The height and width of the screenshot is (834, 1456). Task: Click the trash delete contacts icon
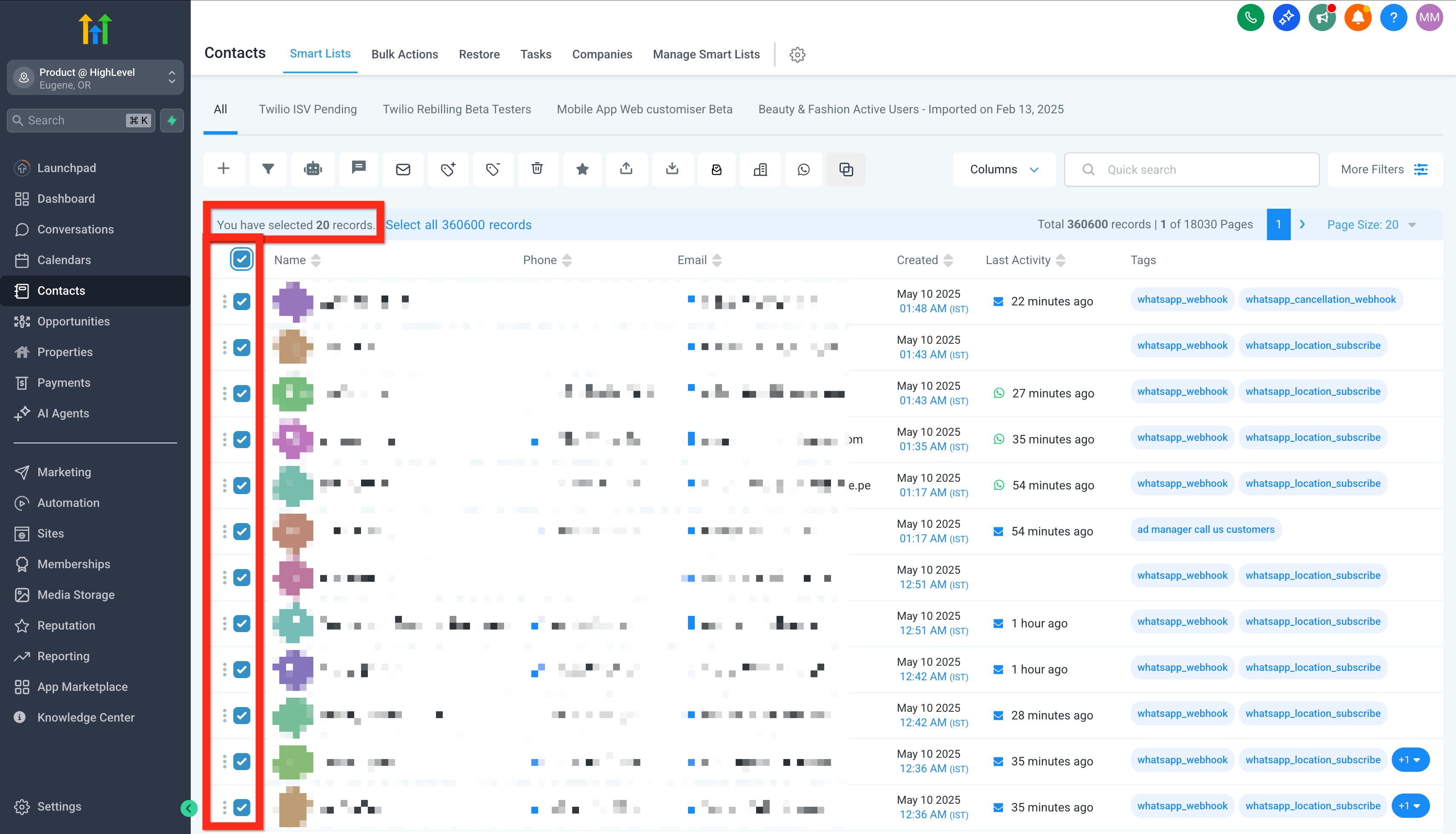coord(537,169)
